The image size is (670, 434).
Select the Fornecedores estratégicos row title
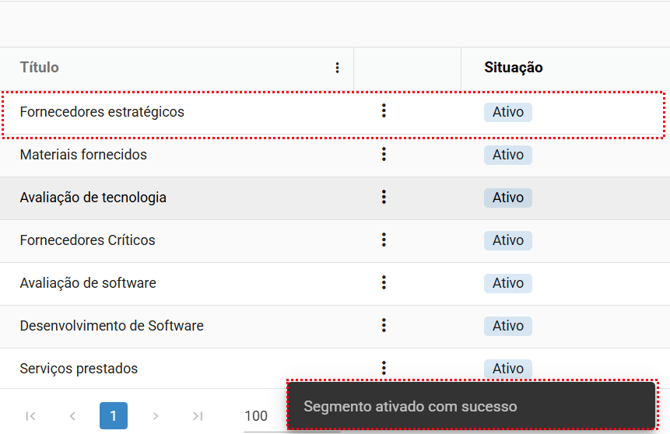click(102, 112)
